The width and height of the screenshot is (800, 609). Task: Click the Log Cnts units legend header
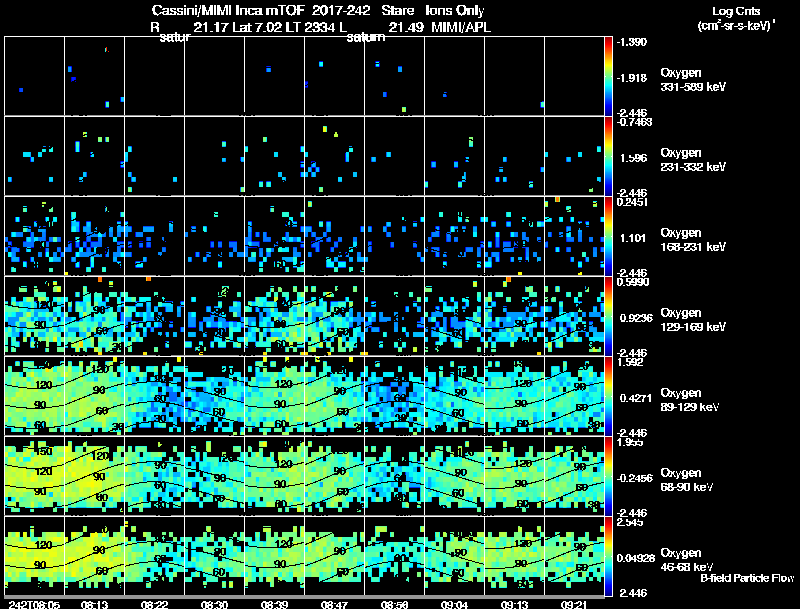pos(736,18)
